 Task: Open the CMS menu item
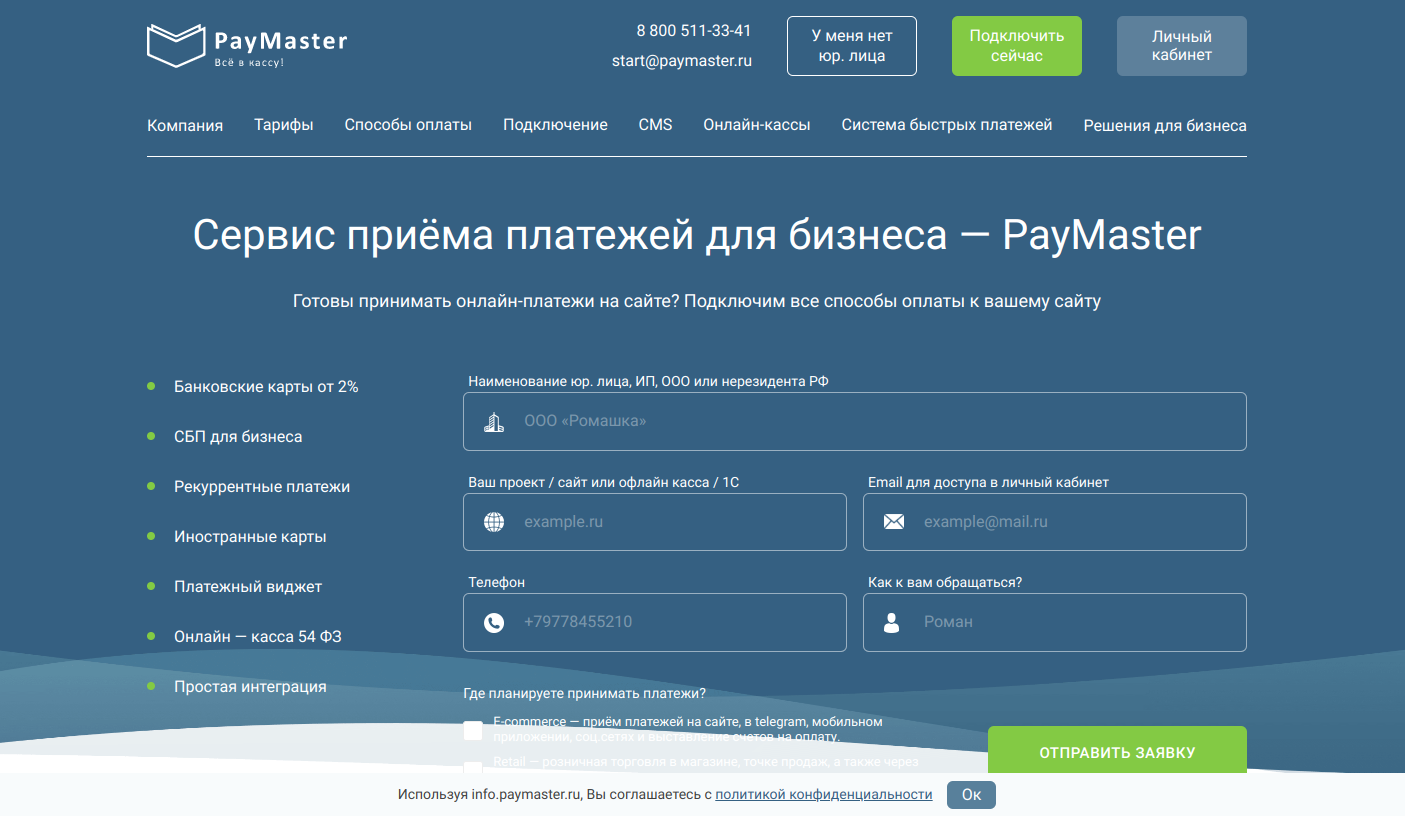[x=656, y=125]
